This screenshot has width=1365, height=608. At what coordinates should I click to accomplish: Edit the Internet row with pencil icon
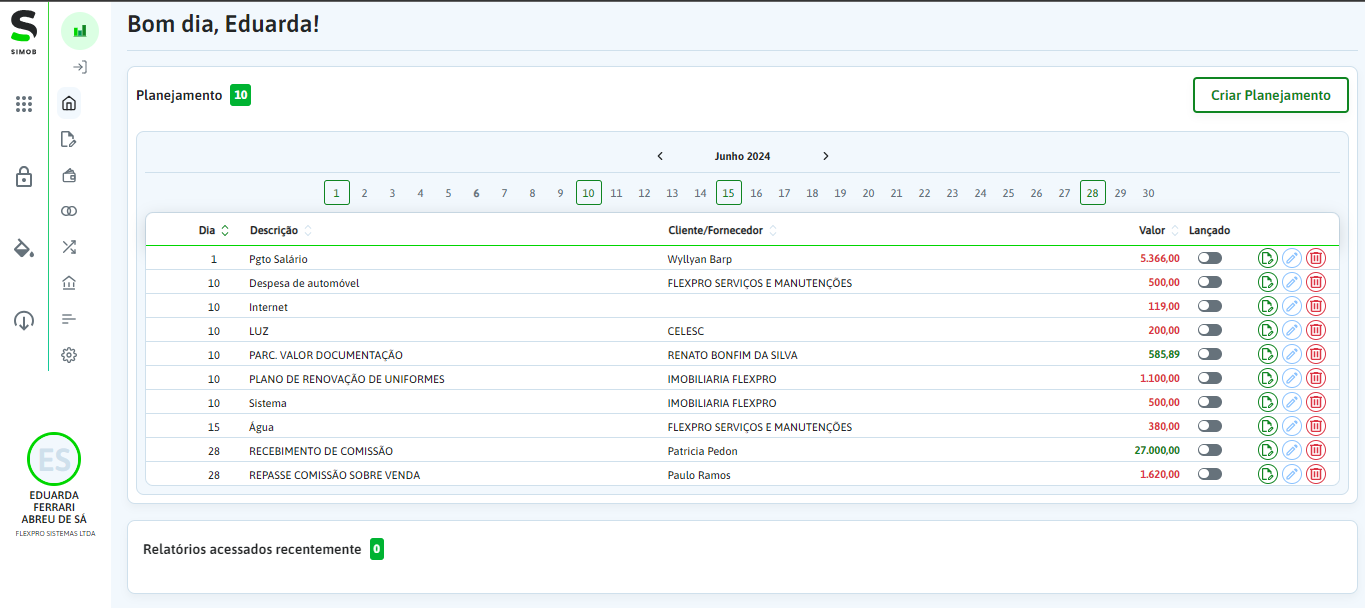[x=1292, y=306]
